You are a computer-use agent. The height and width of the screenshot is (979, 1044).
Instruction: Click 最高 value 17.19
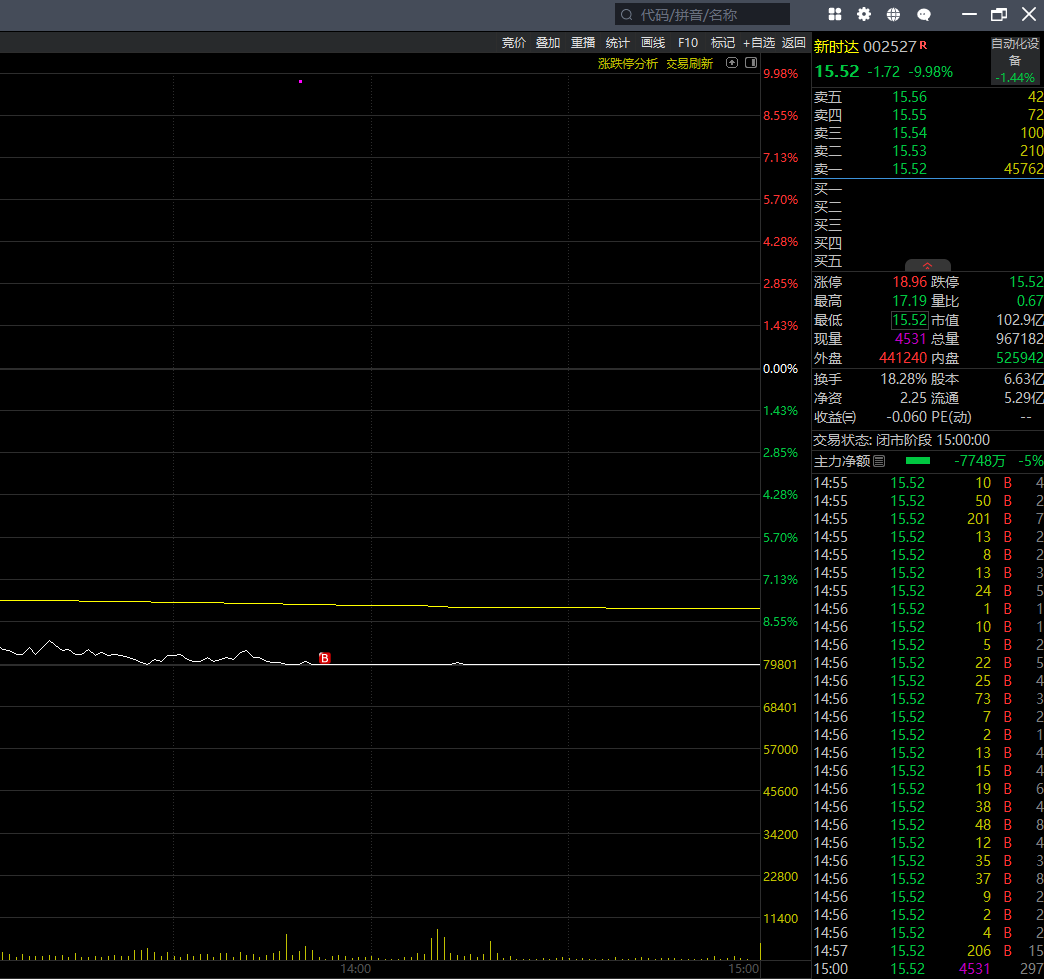(x=910, y=301)
